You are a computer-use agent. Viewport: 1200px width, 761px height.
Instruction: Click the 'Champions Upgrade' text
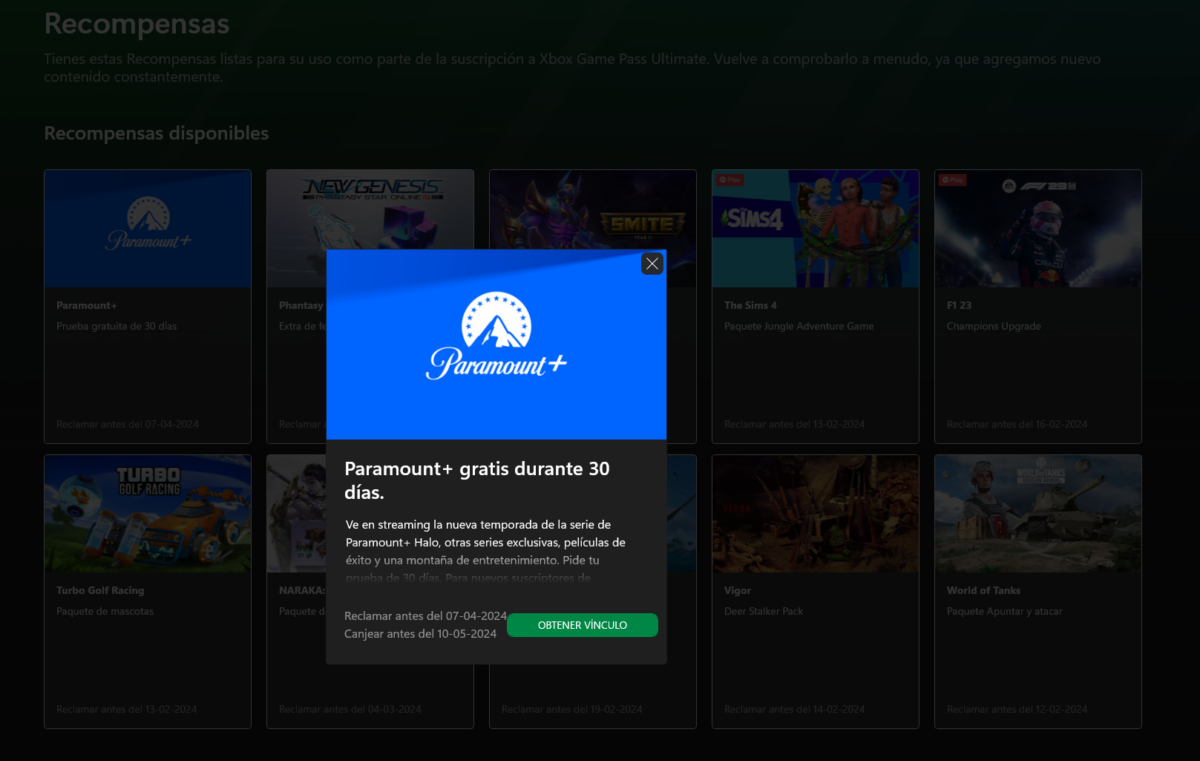[x=994, y=326]
